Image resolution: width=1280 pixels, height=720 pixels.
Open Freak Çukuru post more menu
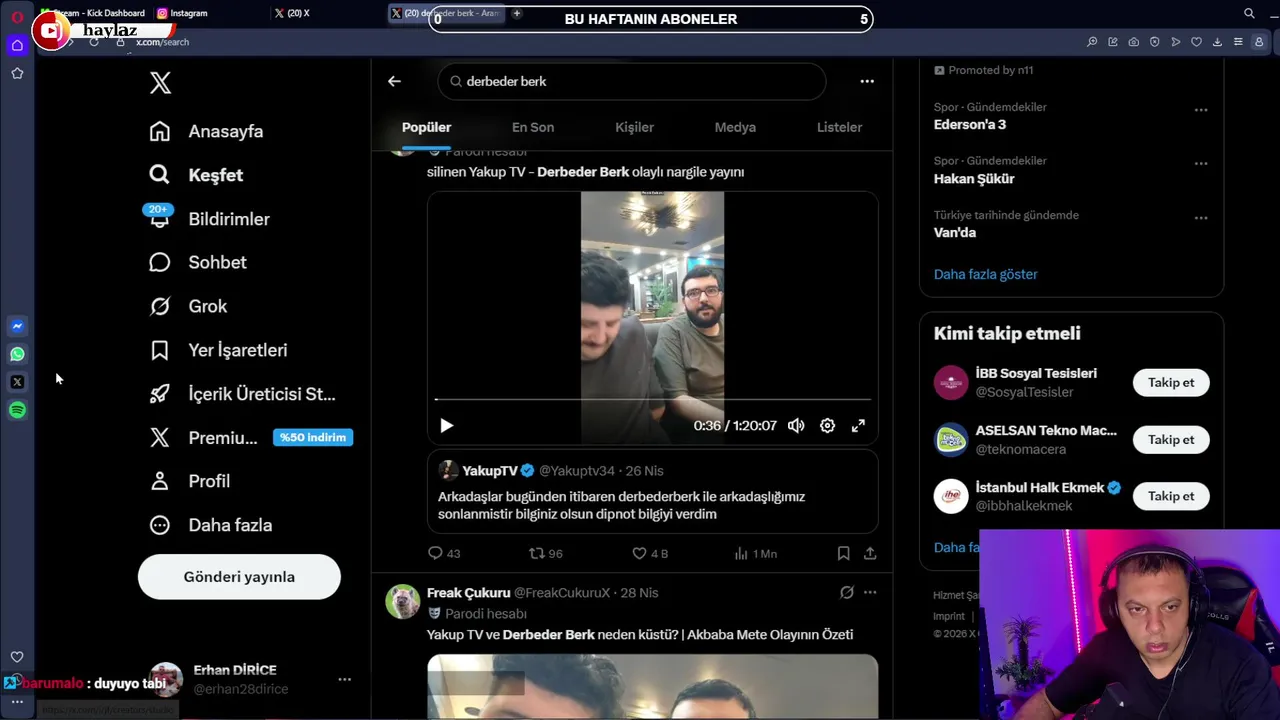pos(870,592)
